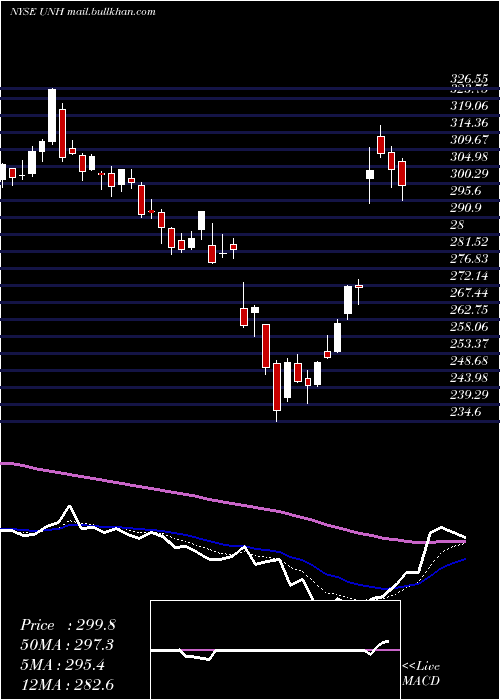Click the '5MA : 295.4' readout
Image resolution: width=500 pixels, height=700 pixels.
click(x=62, y=664)
